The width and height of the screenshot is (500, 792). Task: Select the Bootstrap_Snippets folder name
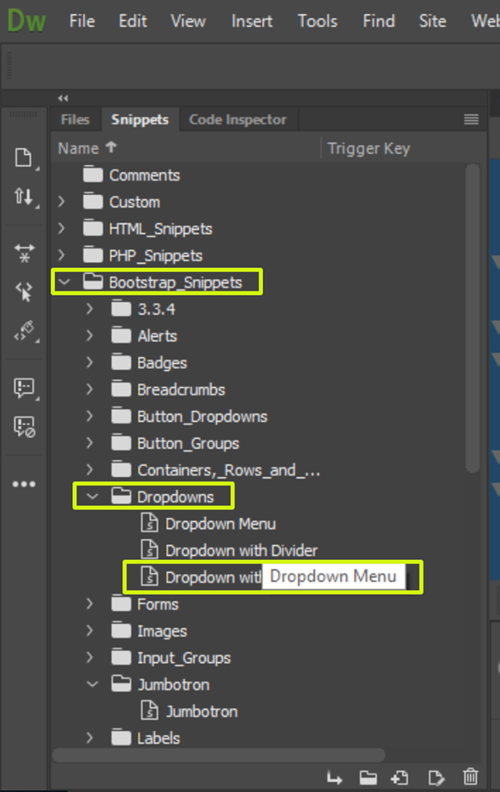point(175,282)
